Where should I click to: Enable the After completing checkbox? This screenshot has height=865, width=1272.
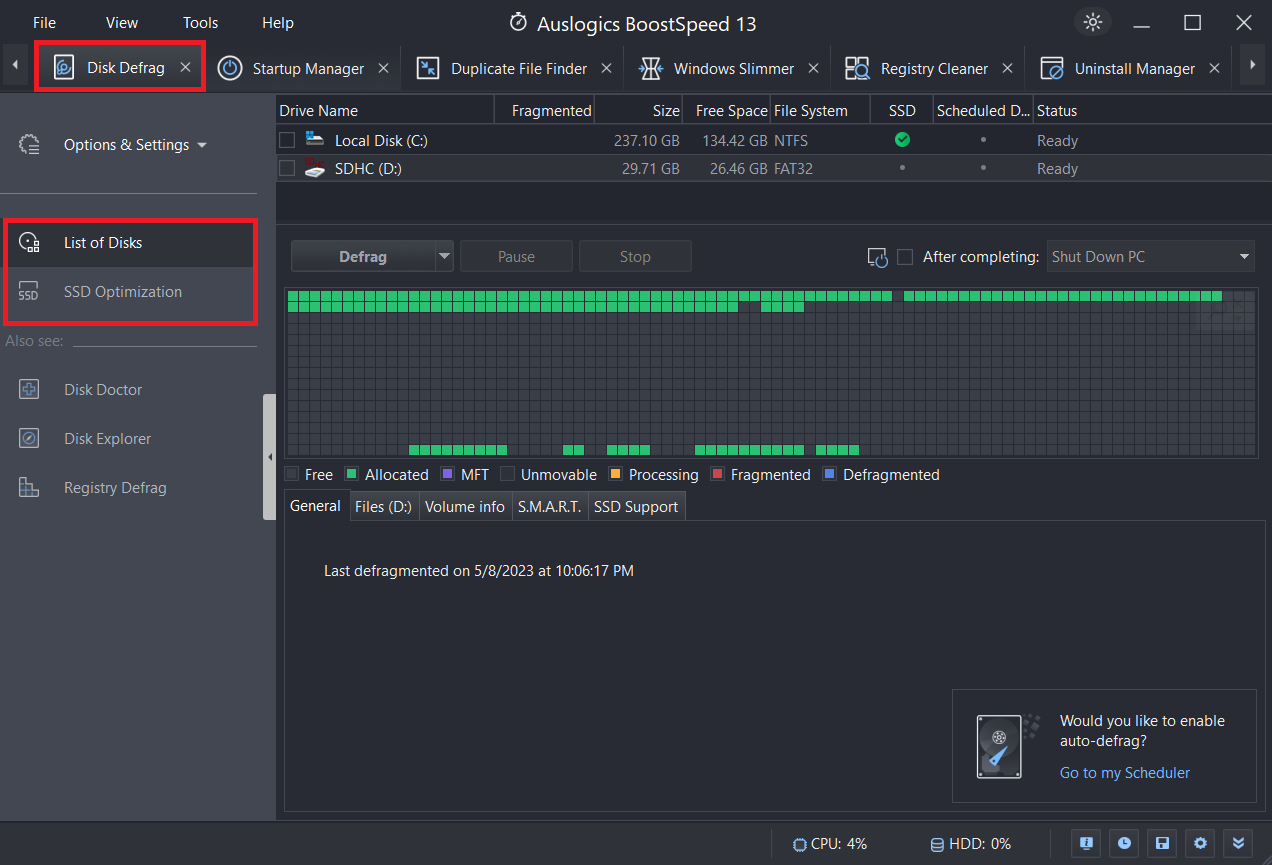905,257
